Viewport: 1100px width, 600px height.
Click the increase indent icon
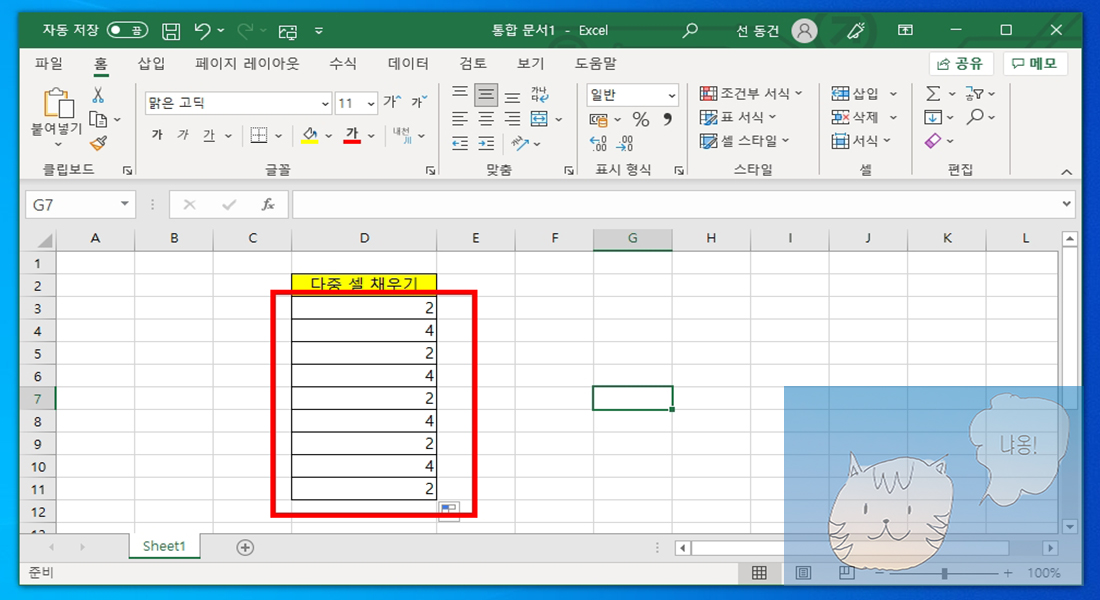[486, 144]
